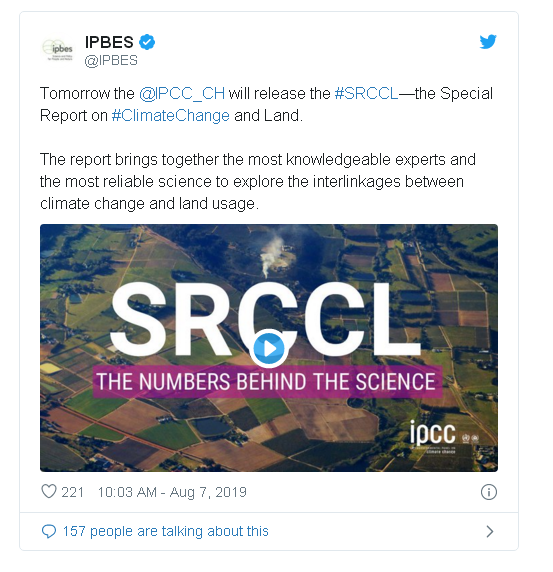553x572 pixels.
Task: Open the #SRCCL hashtag link
Action: [366, 93]
